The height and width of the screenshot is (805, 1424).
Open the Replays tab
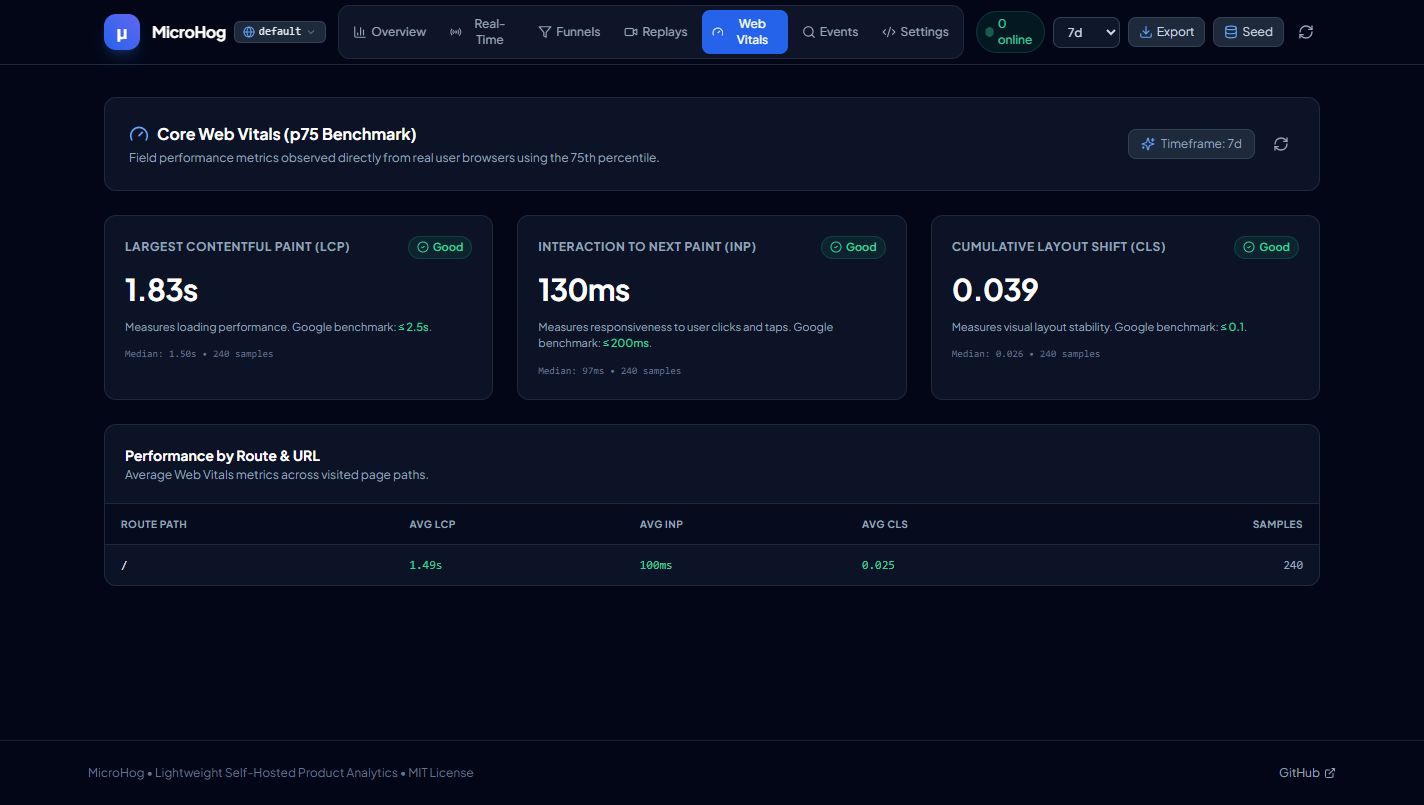click(656, 32)
